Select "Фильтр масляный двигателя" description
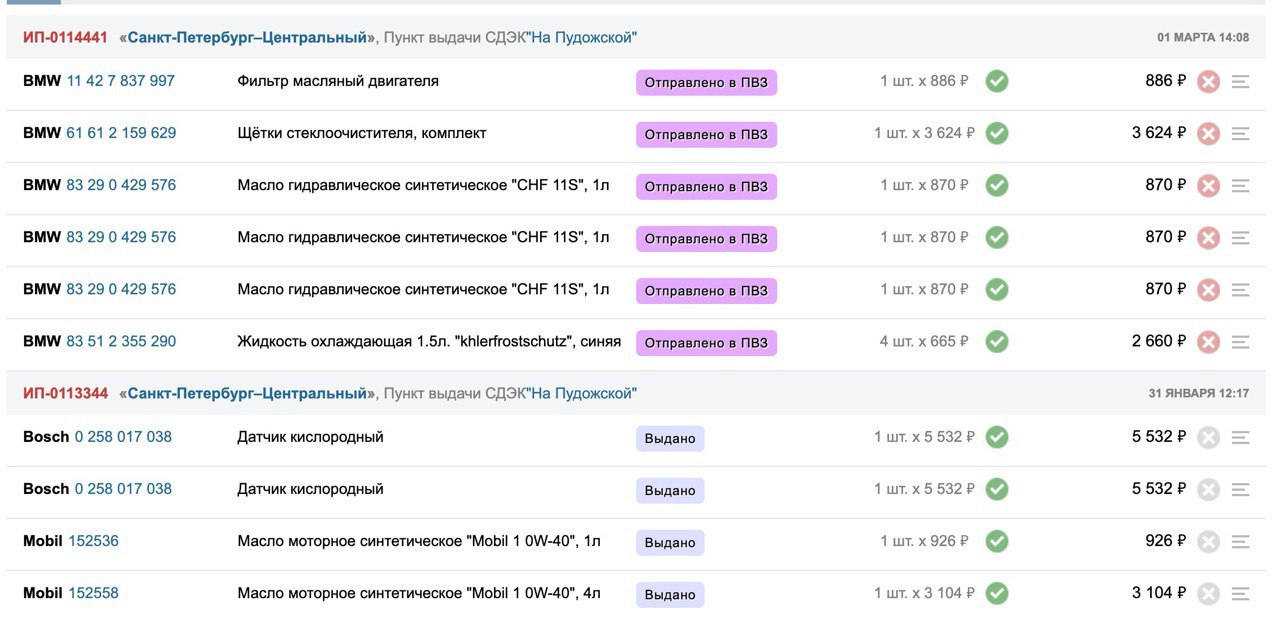The width and height of the screenshot is (1280, 619). click(338, 81)
